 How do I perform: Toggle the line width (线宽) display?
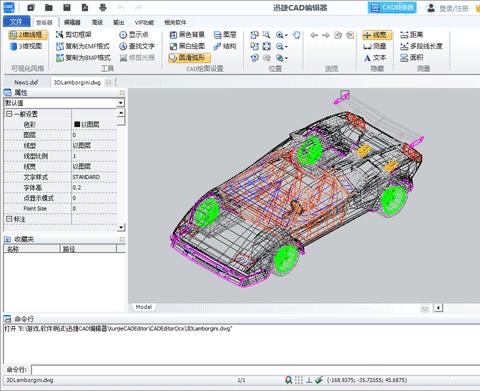point(377,35)
